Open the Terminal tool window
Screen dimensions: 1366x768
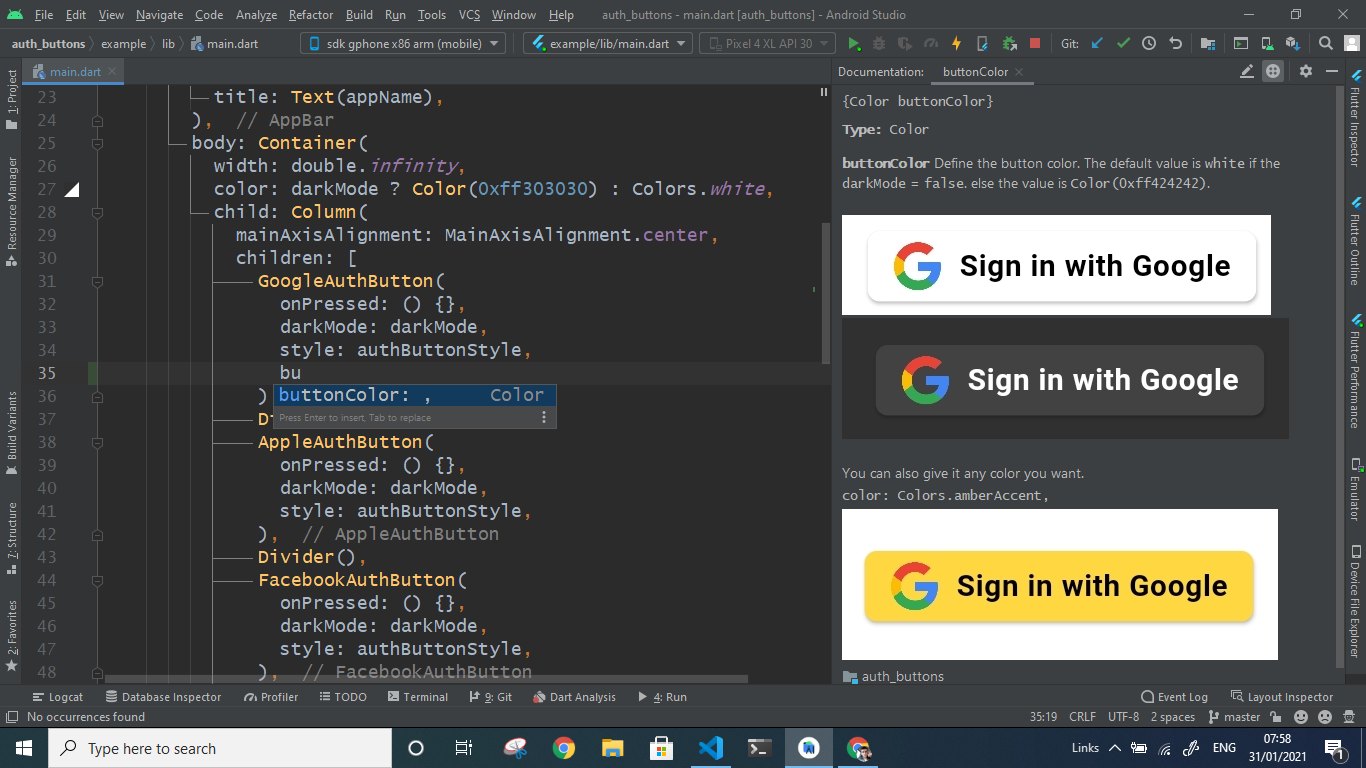coord(418,697)
